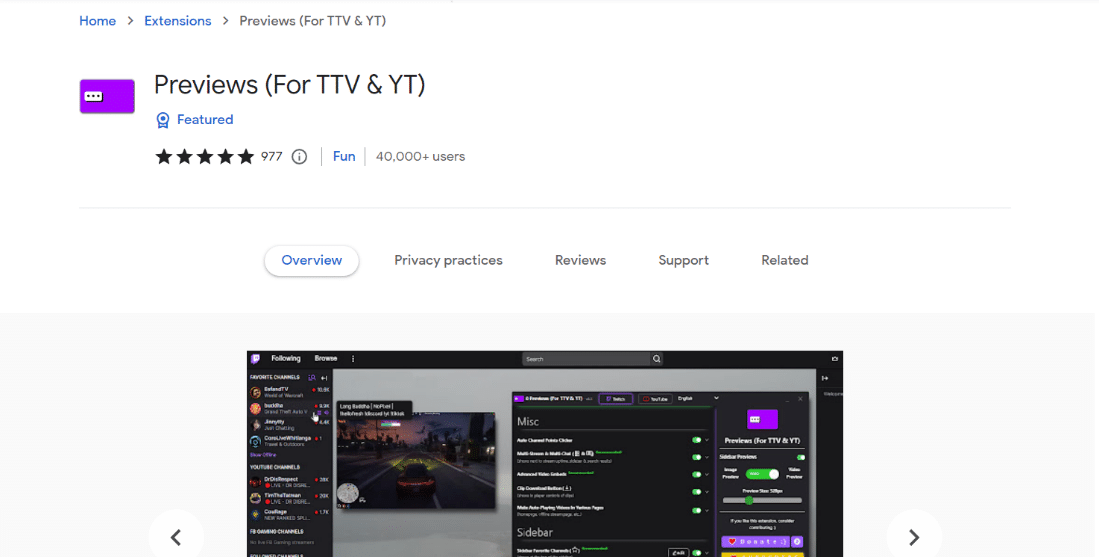Click the Edit button for Sidebar Favorite Channels
Screen dimensions: 1099x557
click(678, 553)
